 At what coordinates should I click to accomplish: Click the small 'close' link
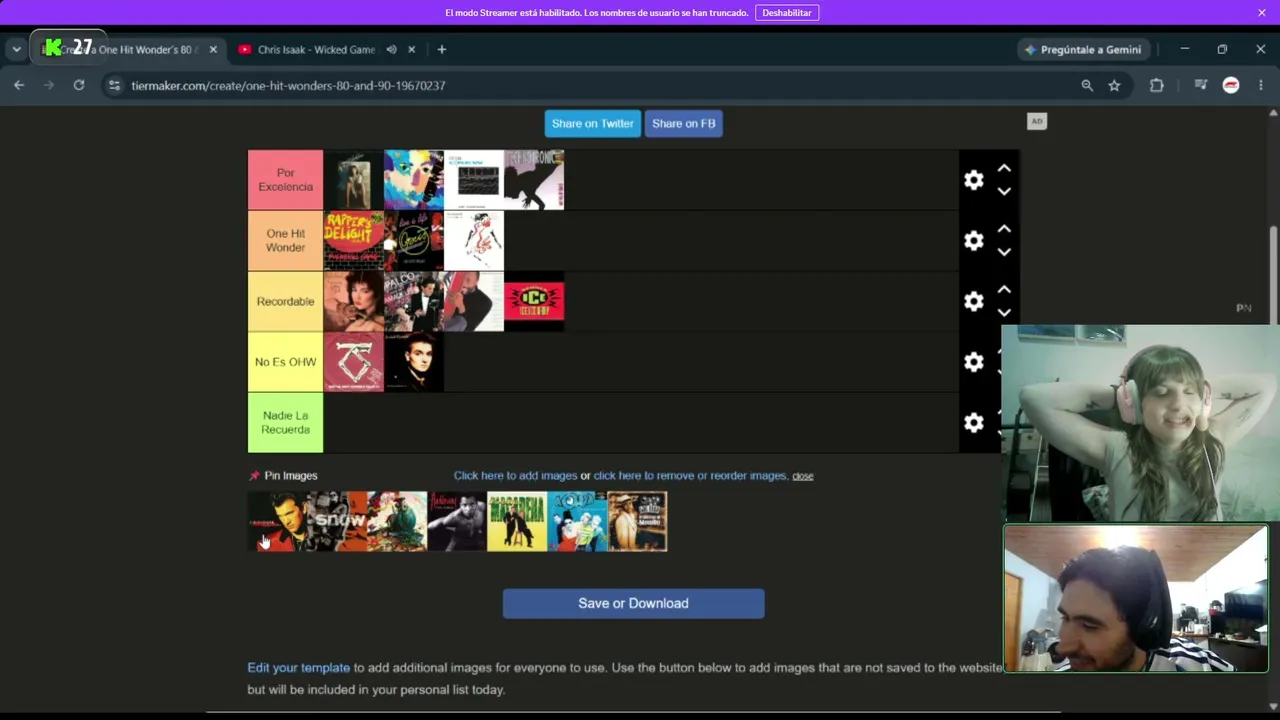[x=803, y=476]
